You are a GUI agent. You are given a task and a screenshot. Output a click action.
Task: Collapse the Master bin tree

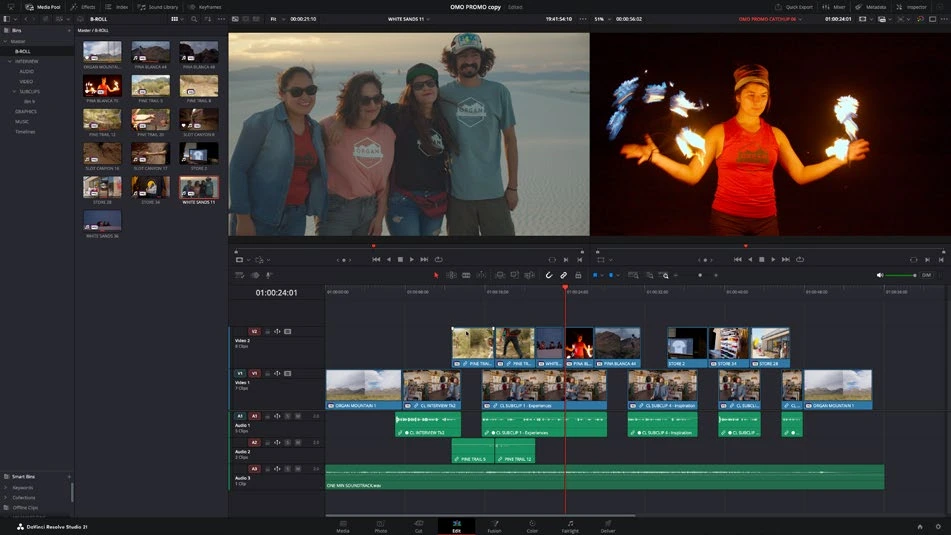[5, 41]
